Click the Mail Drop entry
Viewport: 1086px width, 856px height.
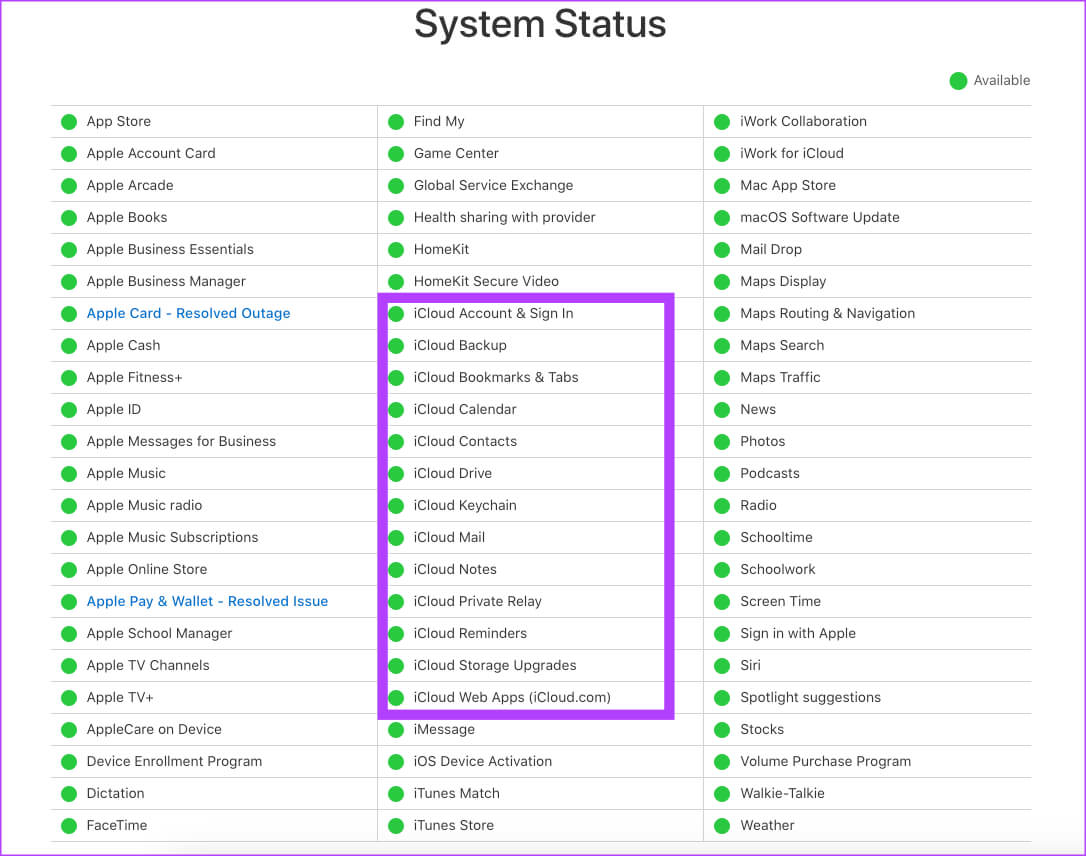770,249
